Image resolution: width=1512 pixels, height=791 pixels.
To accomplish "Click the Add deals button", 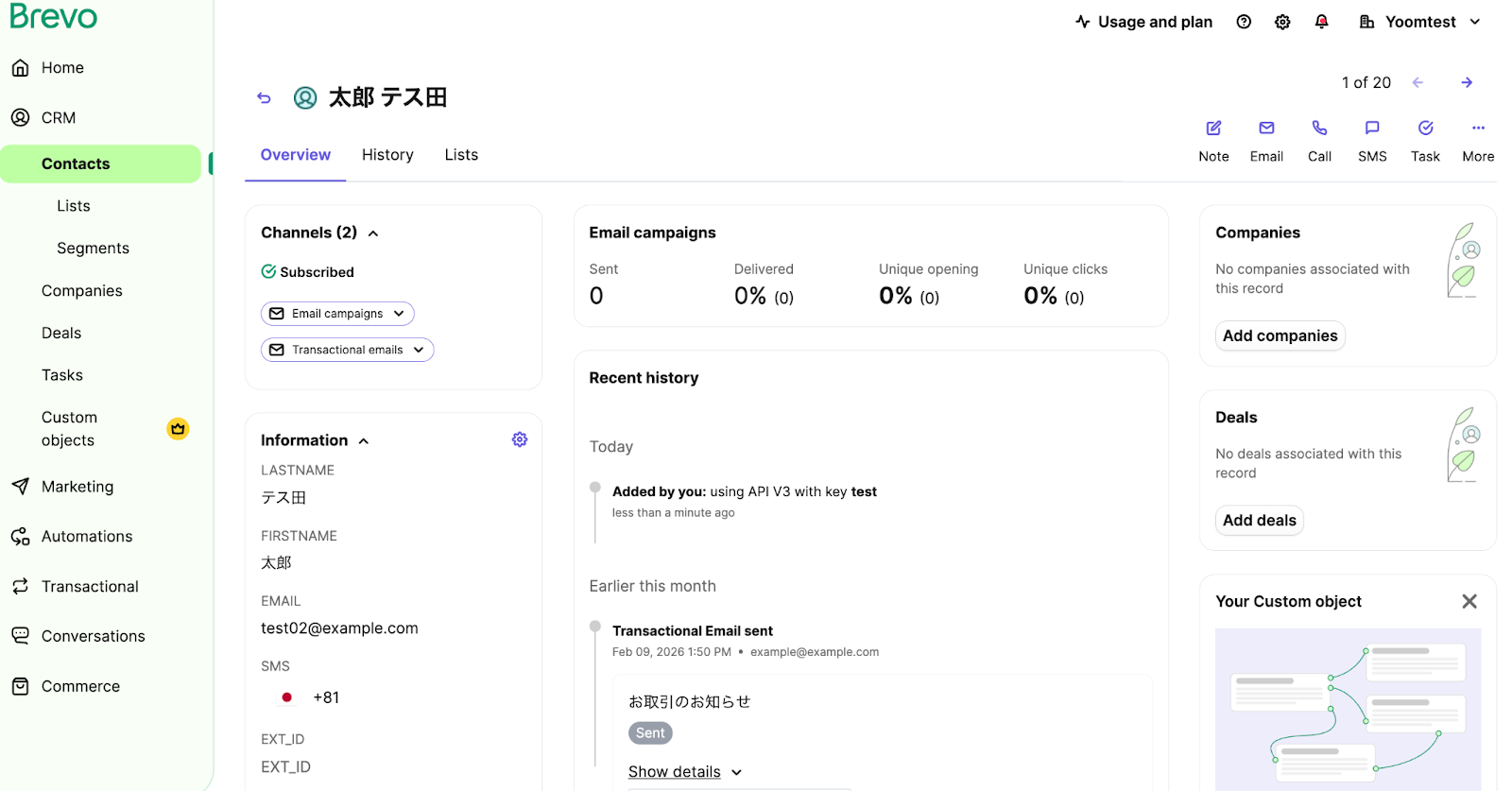I will point(1259,521).
